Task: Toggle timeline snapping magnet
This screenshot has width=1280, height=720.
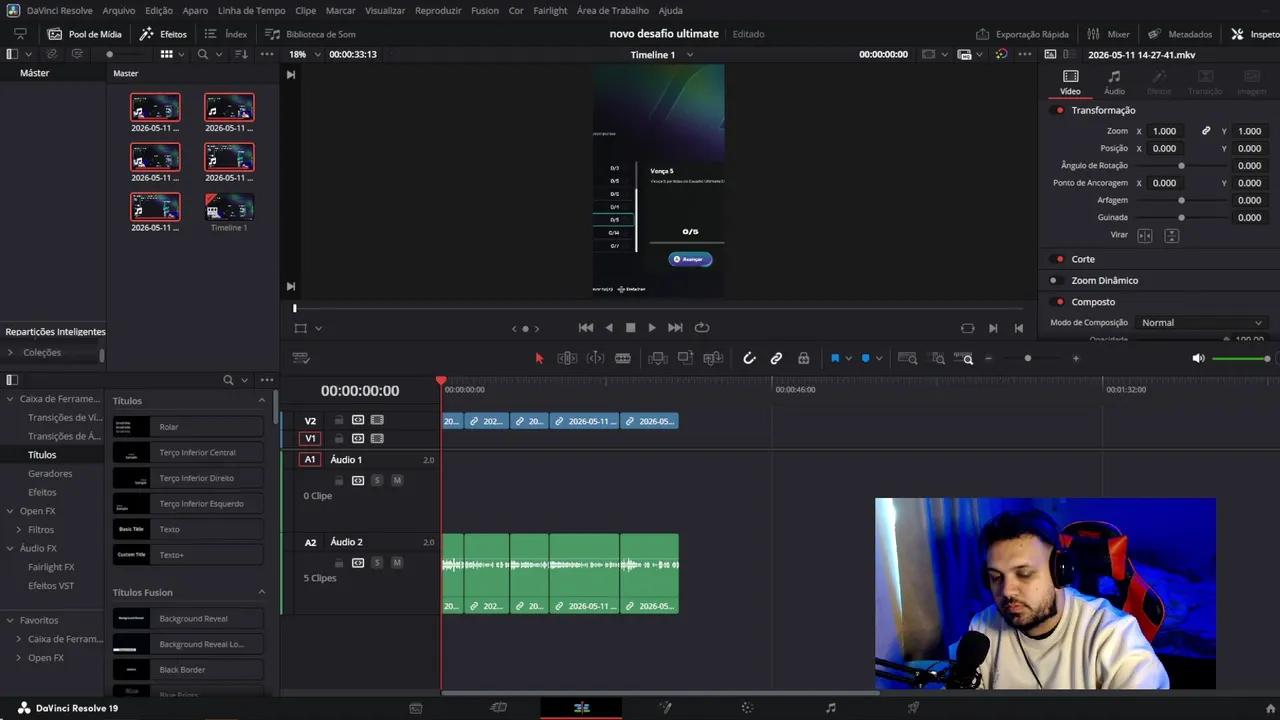Action: [749, 358]
